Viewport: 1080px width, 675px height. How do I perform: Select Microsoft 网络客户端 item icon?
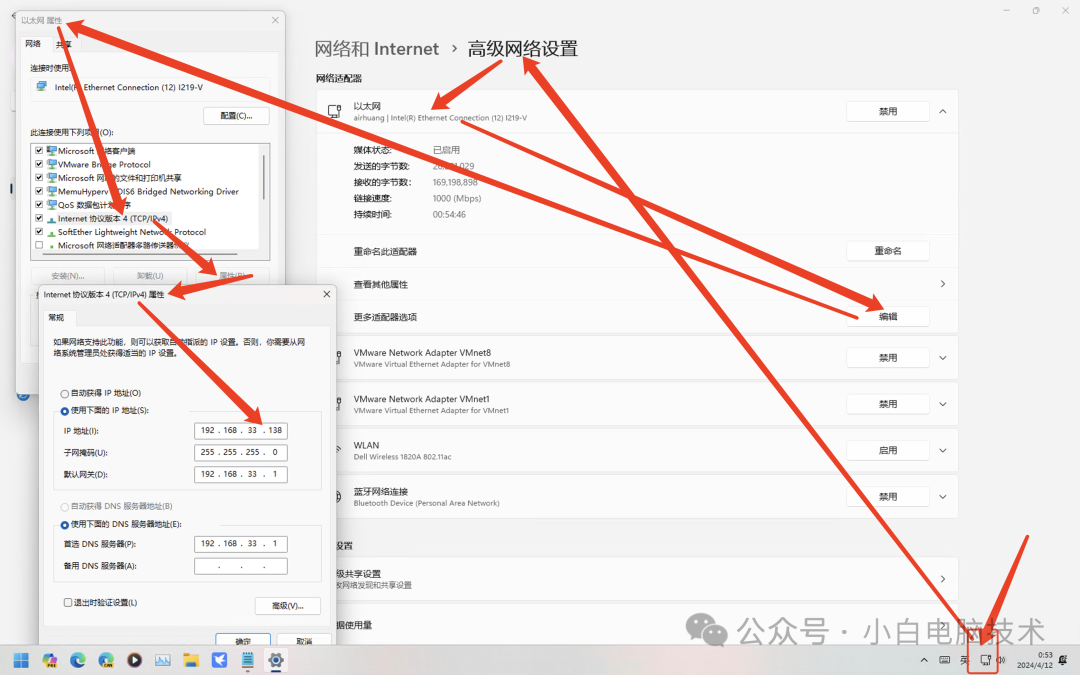tap(52, 151)
